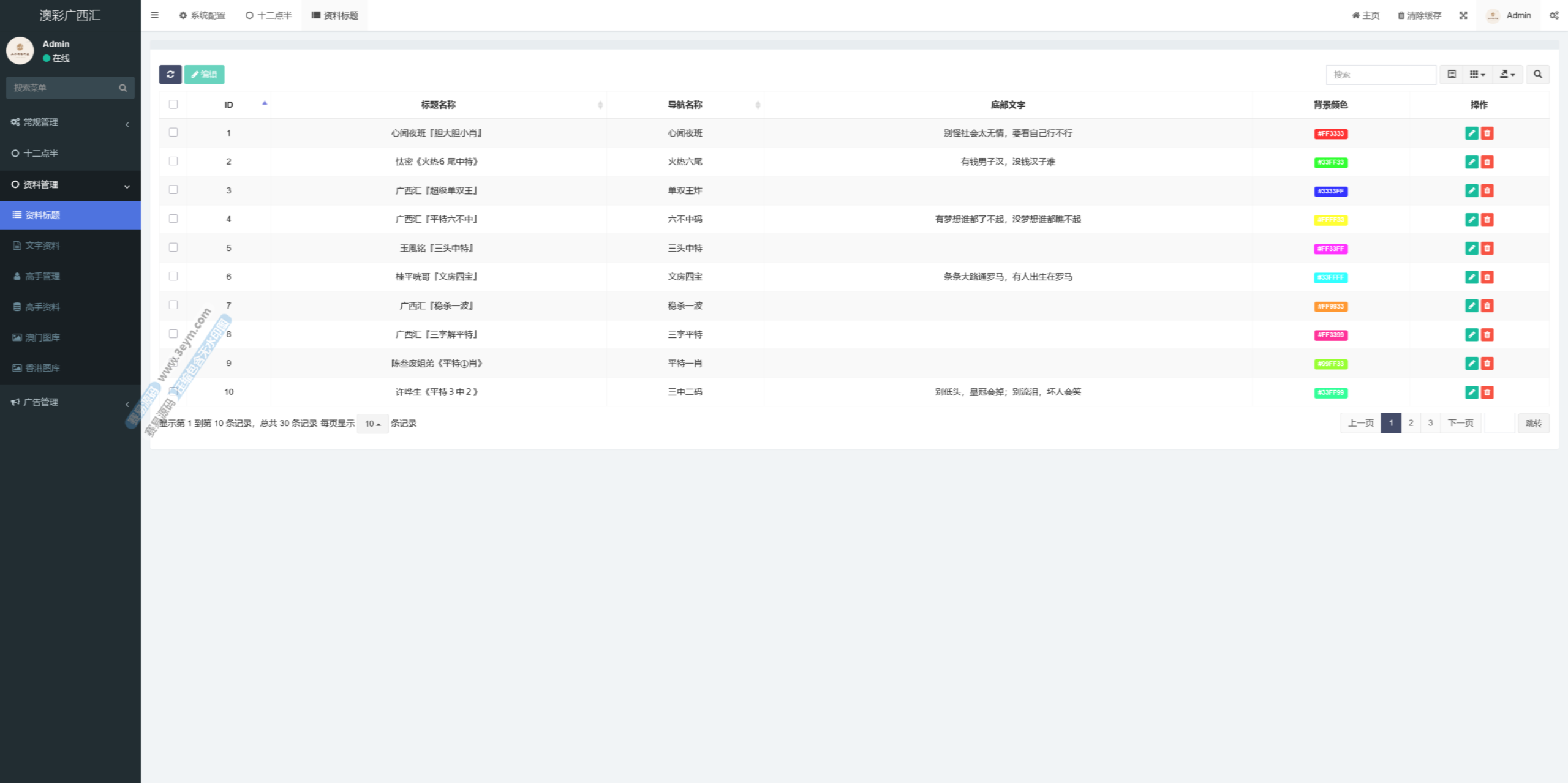
Task: Go to page 2 of the table
Action: pyautogui.click(x=1411, y=423)
